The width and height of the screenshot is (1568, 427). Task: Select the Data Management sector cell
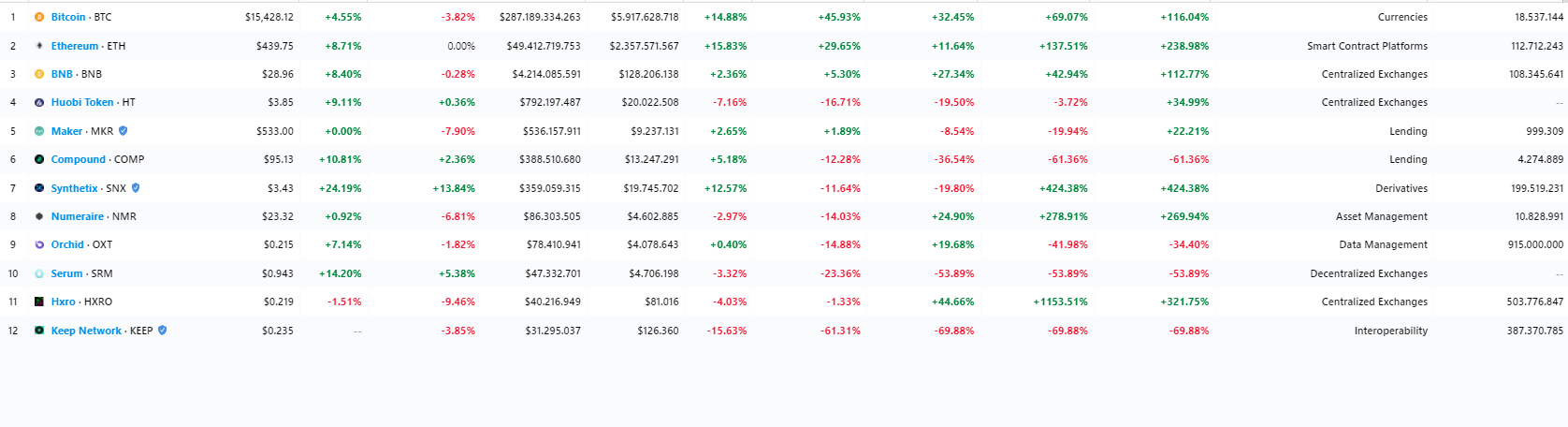point(1384,244)
